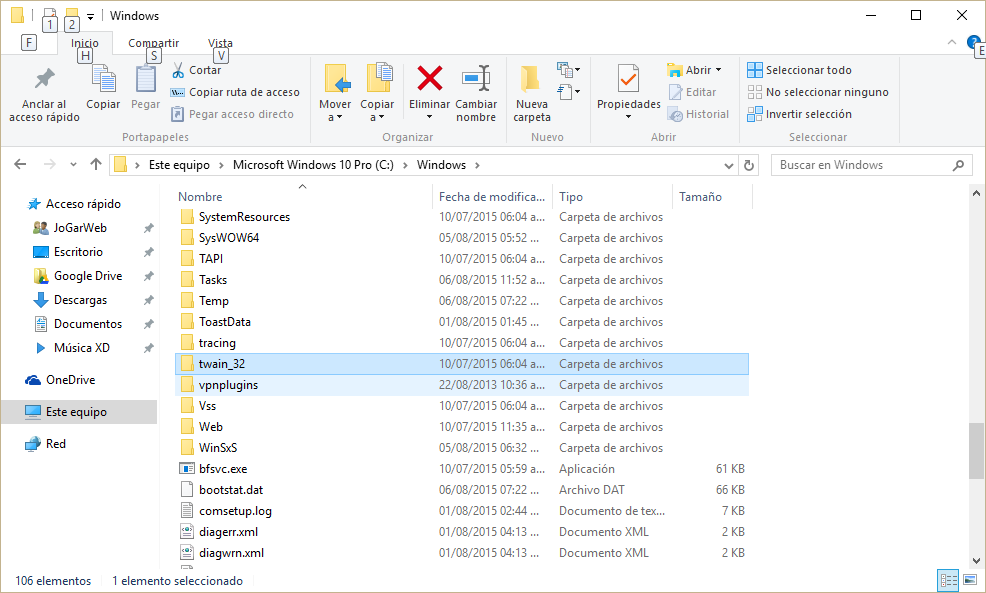
Task: Open Historial for the selected item
Action: 698,114
